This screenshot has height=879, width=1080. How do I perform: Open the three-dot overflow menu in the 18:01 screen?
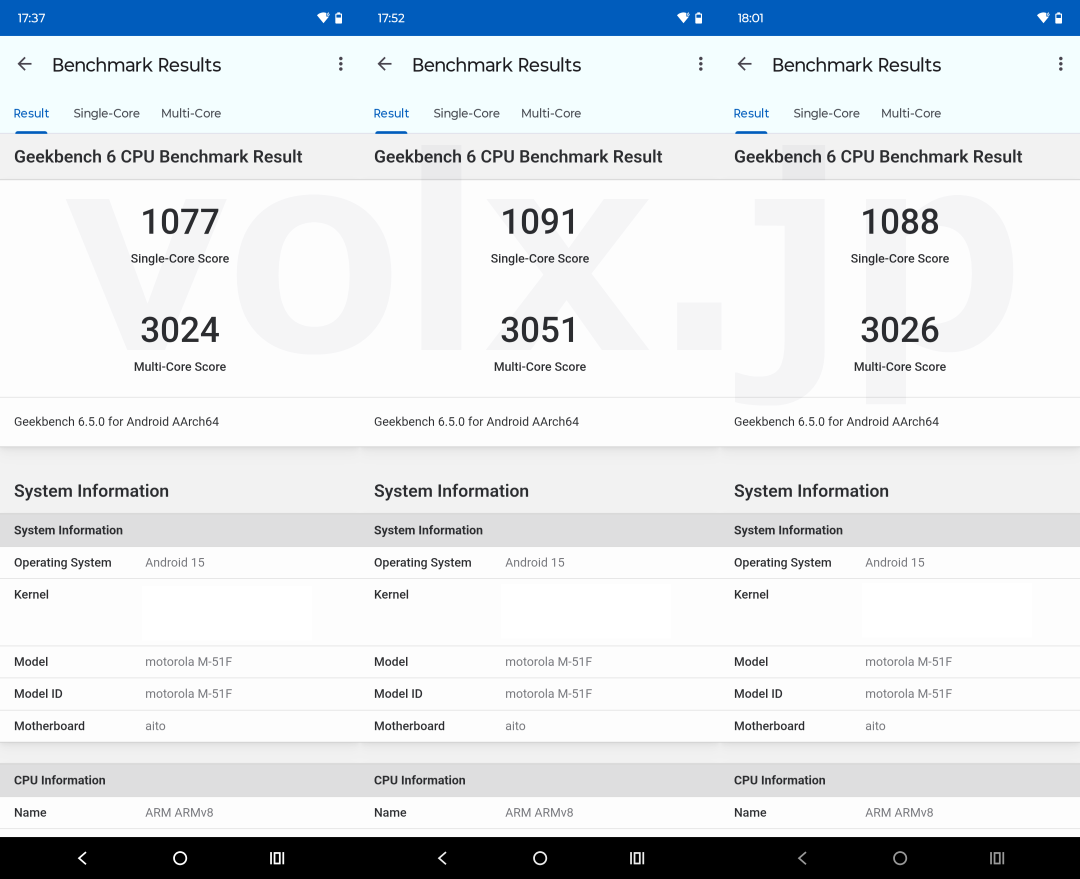1060,64
